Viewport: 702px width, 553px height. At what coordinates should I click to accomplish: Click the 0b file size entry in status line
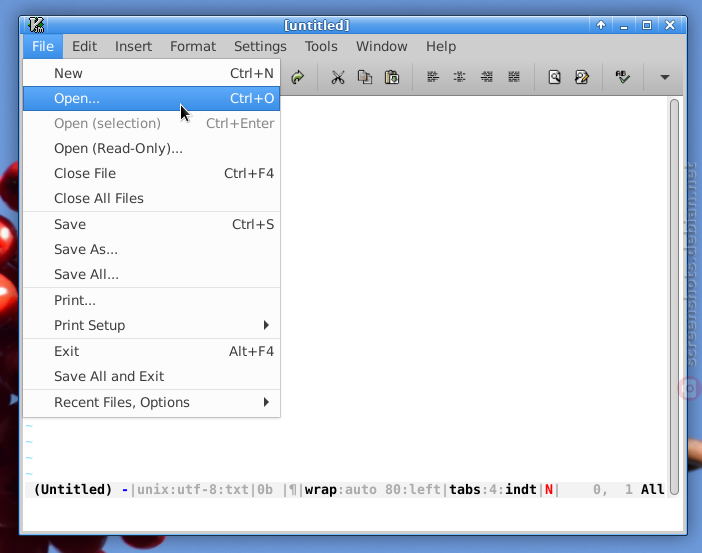[x=265, y=489]
